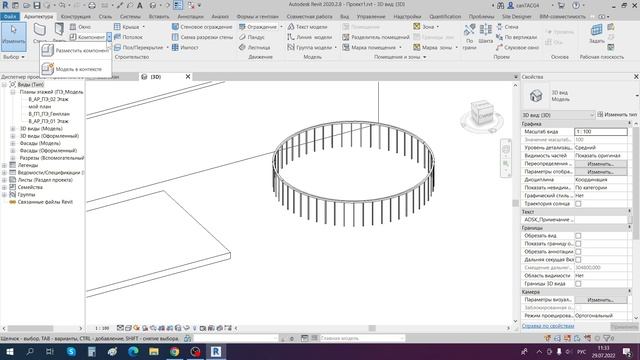Expand Фасады (Модель) tree node

[13, 143]
